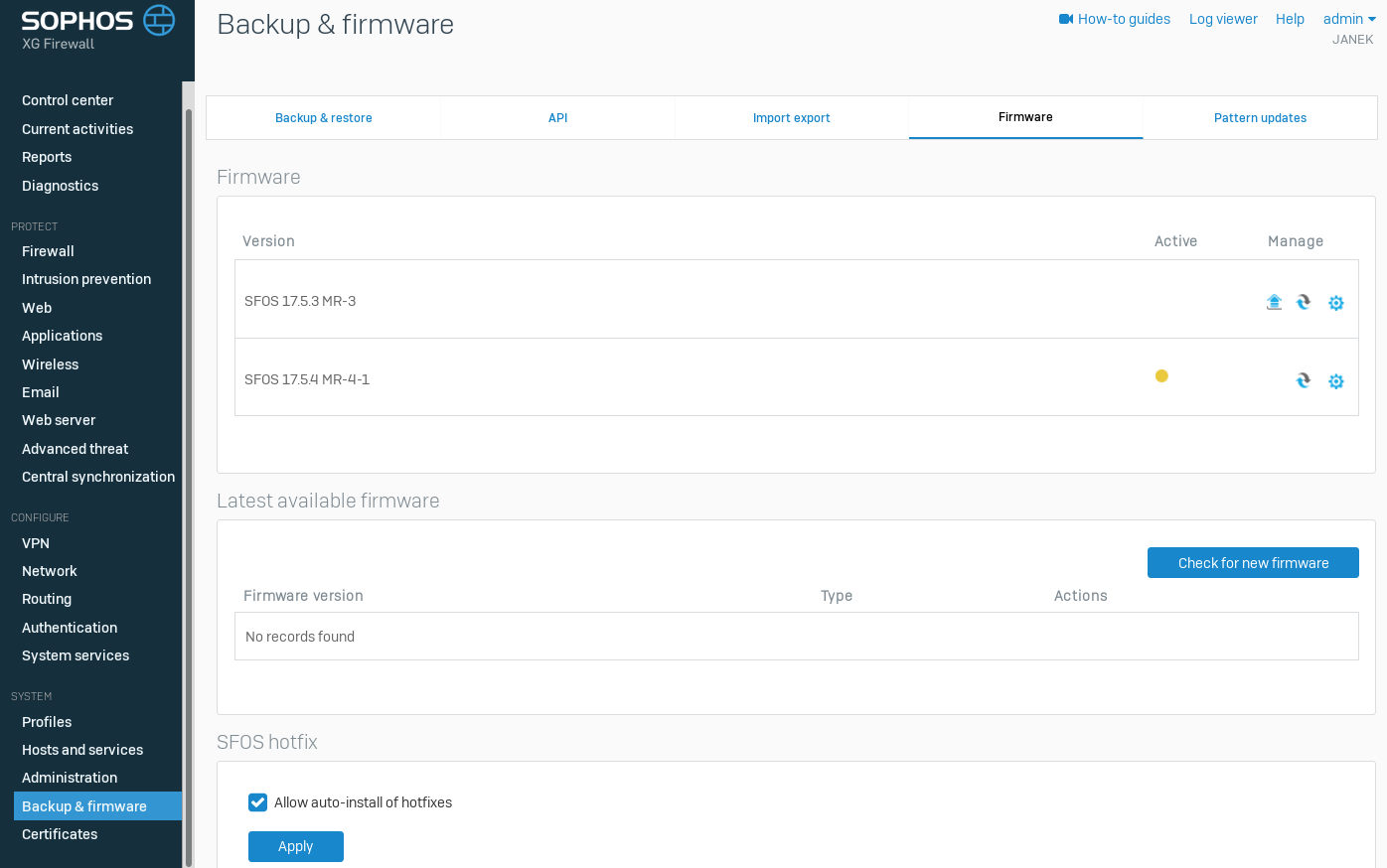Click the gear icon in the SFOS 17.5.3 MR-3 row
Screen dimensions: 1387x868
pos(1336,303)
